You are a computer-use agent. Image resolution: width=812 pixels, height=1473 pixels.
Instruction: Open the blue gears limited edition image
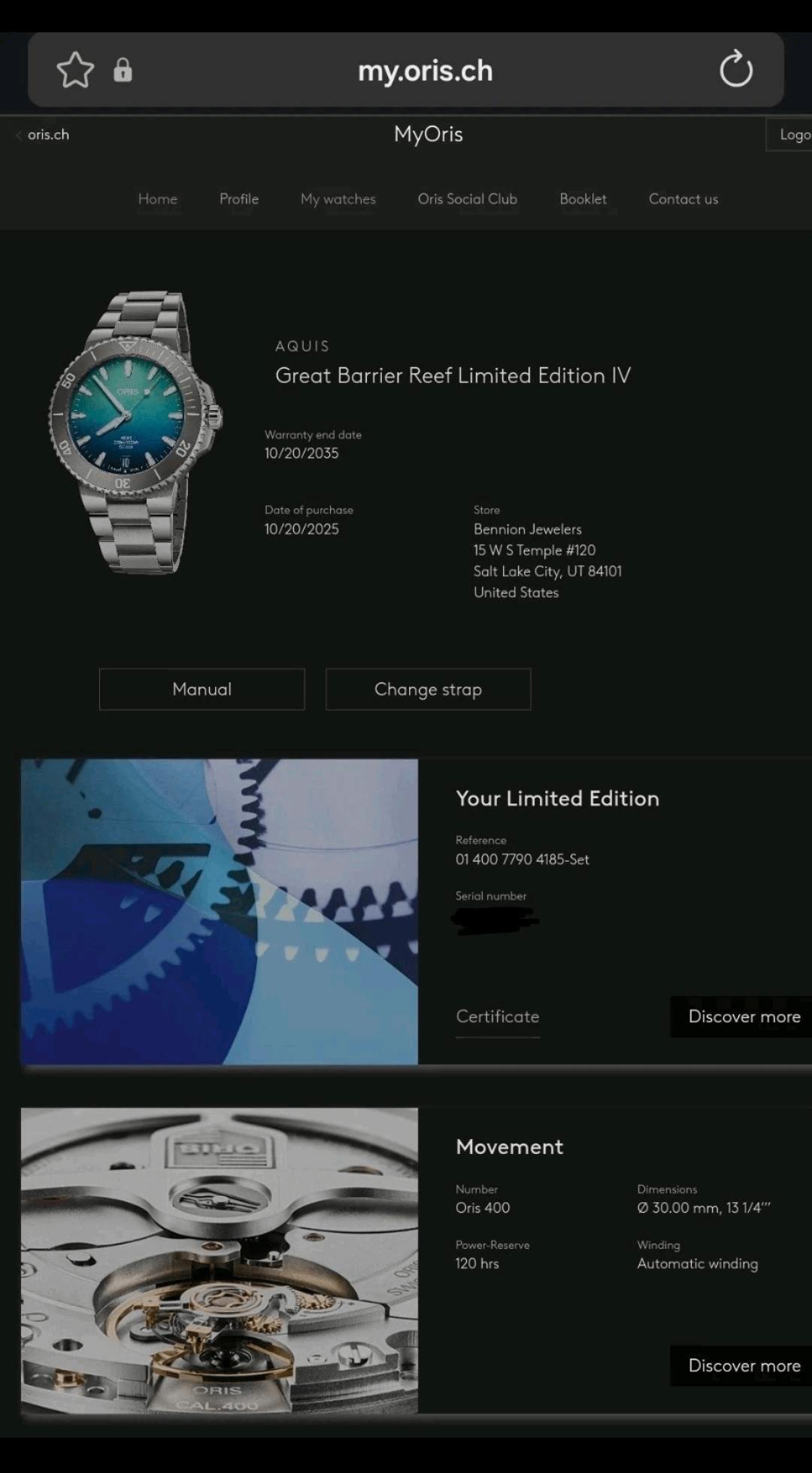click(x=220, y=911)
